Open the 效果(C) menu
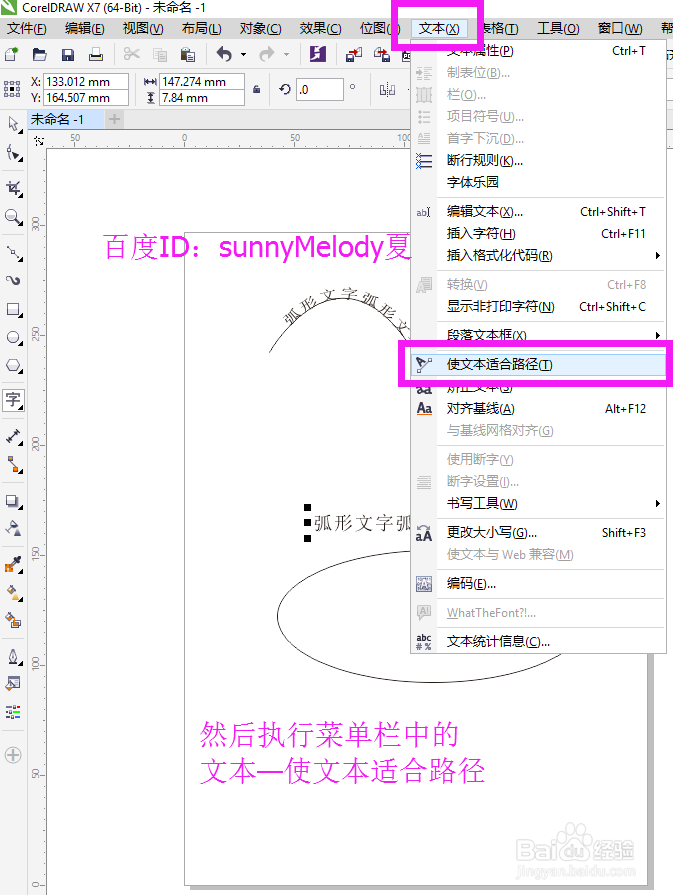This screenshot has height=895, width=673. coord(320,29)
